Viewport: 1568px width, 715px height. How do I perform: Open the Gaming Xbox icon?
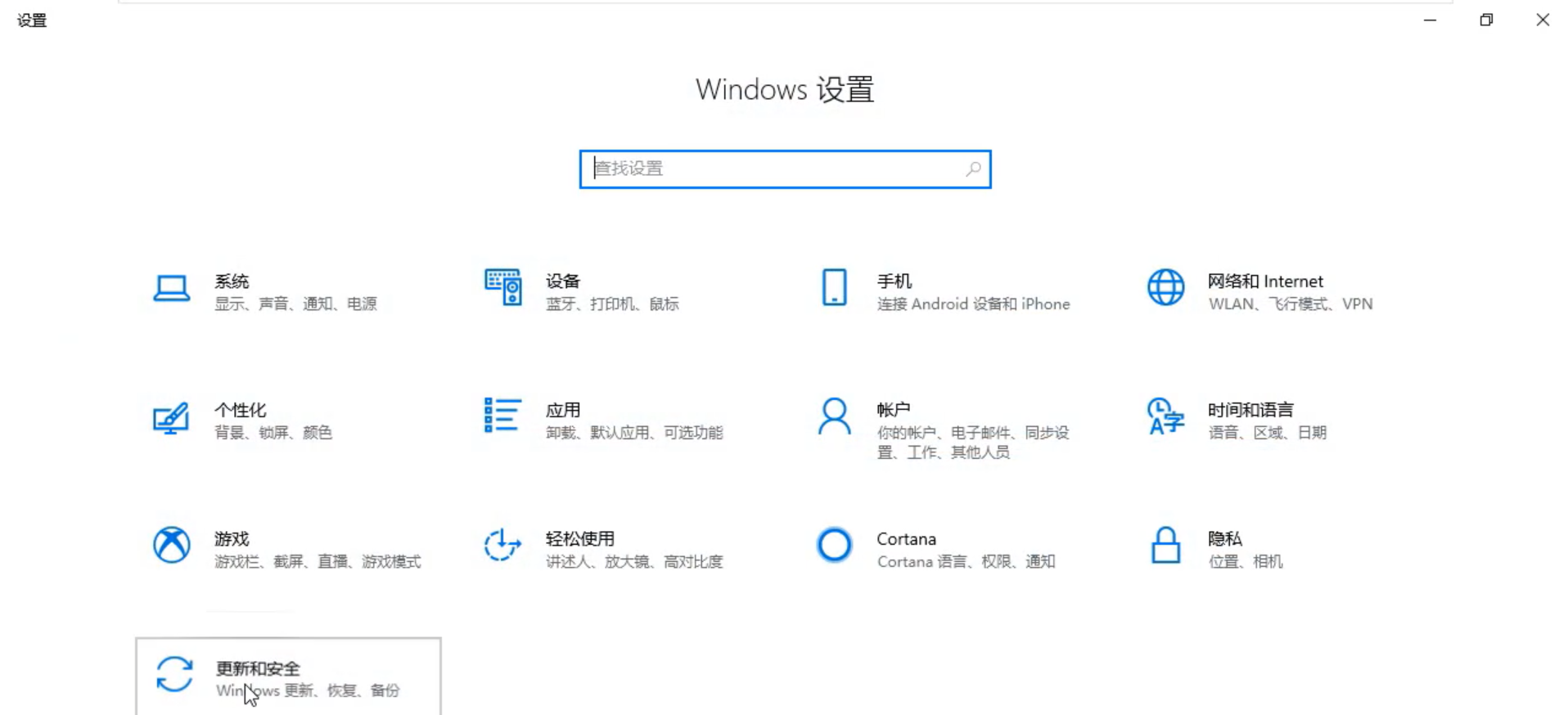[x=172, y=545]
